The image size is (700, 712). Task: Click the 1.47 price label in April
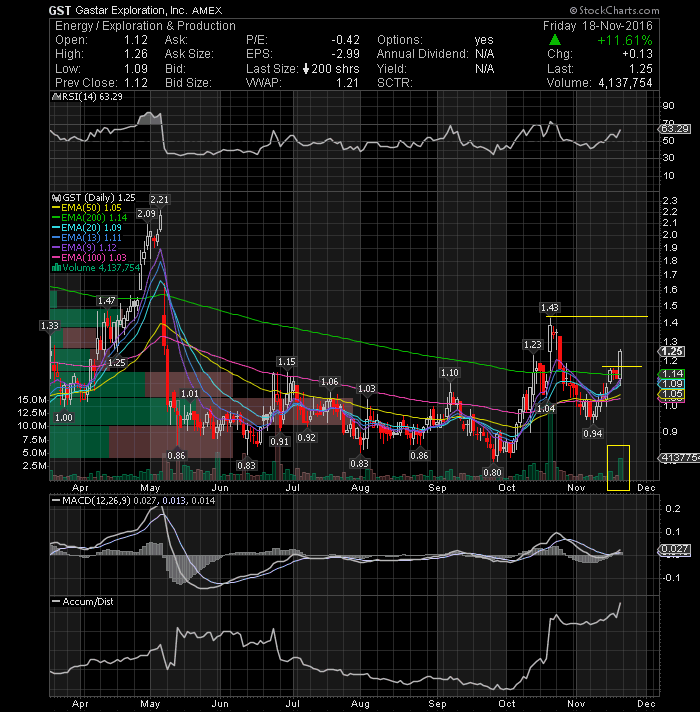tap(107, 301)
